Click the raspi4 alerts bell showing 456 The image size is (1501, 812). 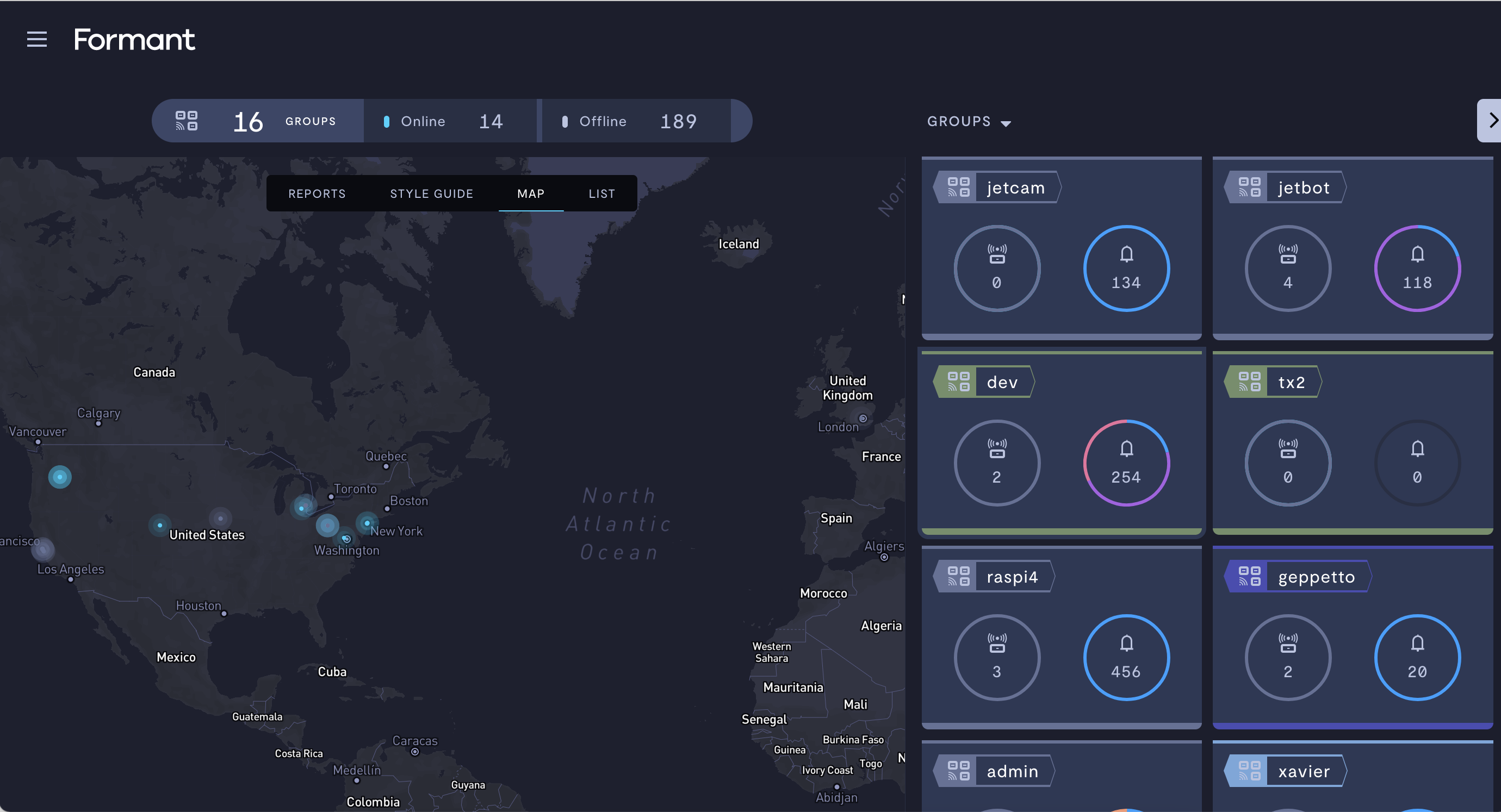click(x=1126, y=658)
